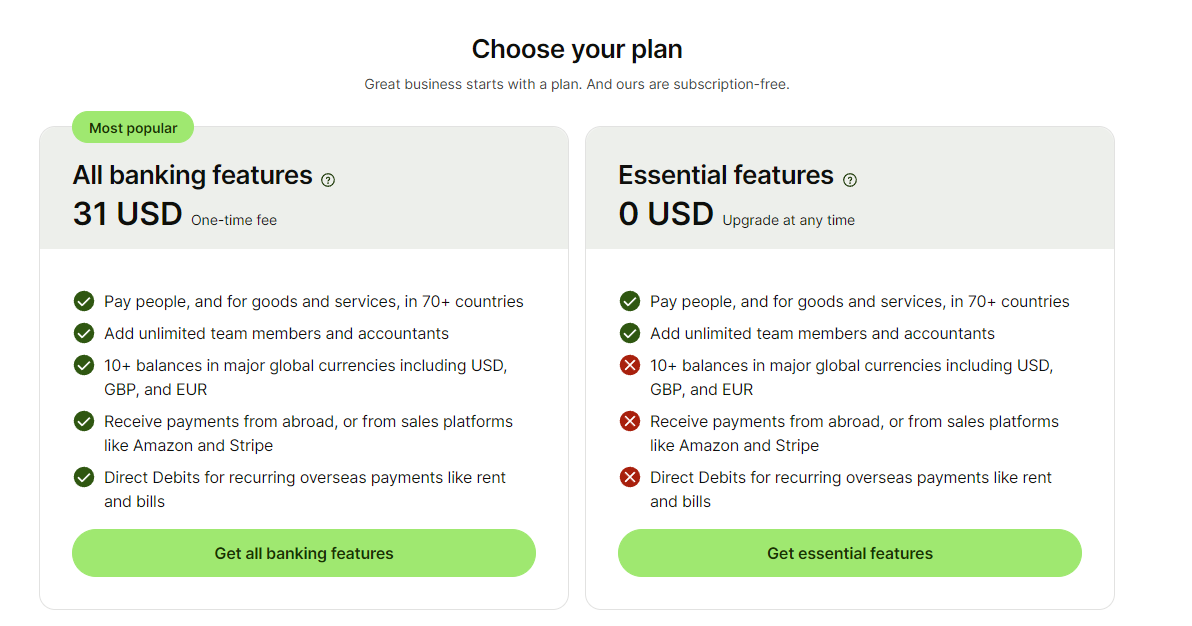This screenshot has height=626, width=1192.
Task: Click red cross for 10+ balances in Essential plan
Action: coord(630,365)
